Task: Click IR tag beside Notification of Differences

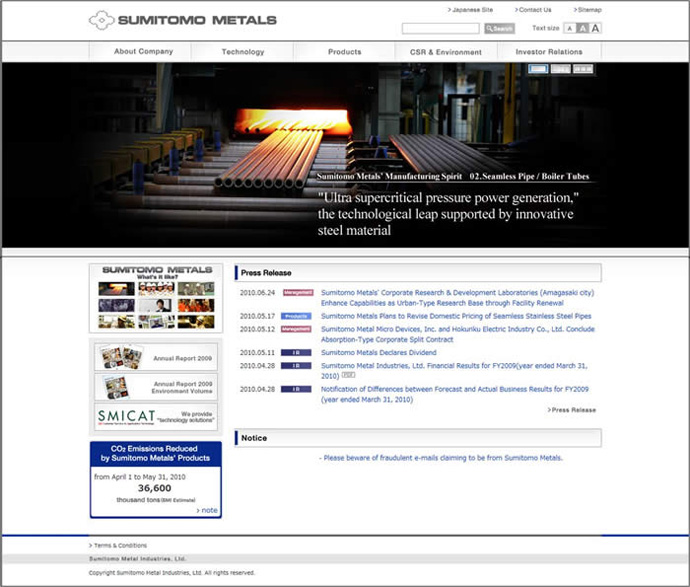Action: [296, 389]
